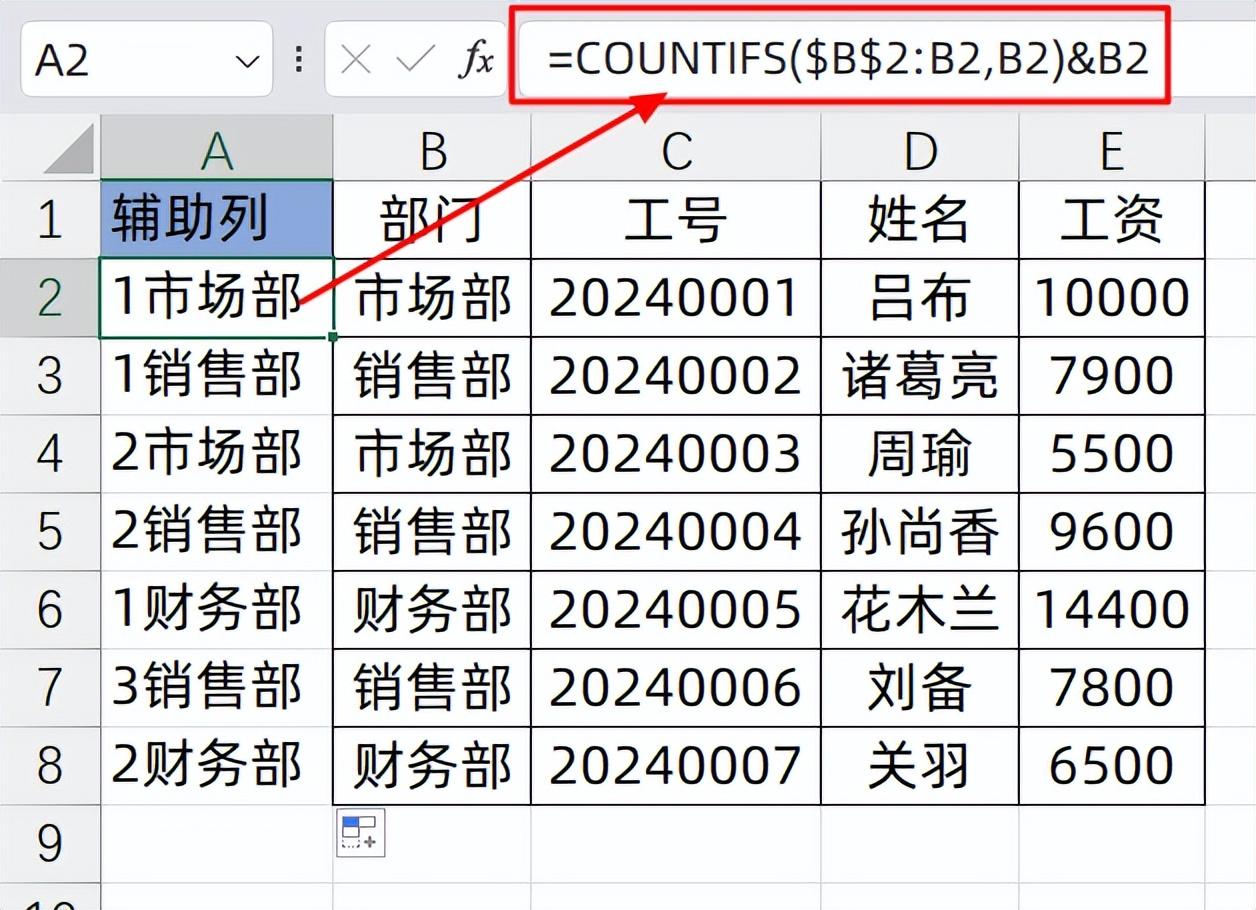1256x910 pixels.
Task: Click cell with 工号 20240002
Action: pos(675,375)
